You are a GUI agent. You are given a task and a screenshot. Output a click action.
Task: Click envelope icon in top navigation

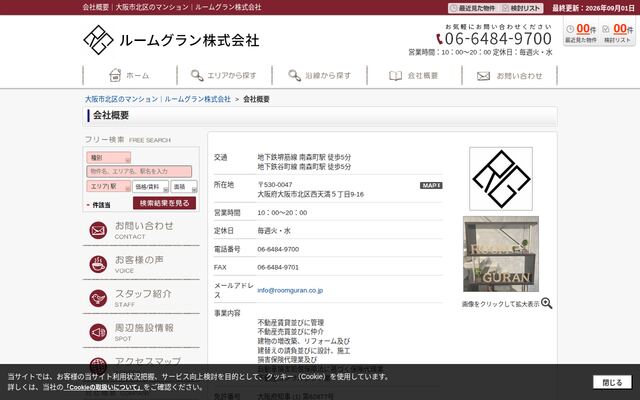coord(483,76)
